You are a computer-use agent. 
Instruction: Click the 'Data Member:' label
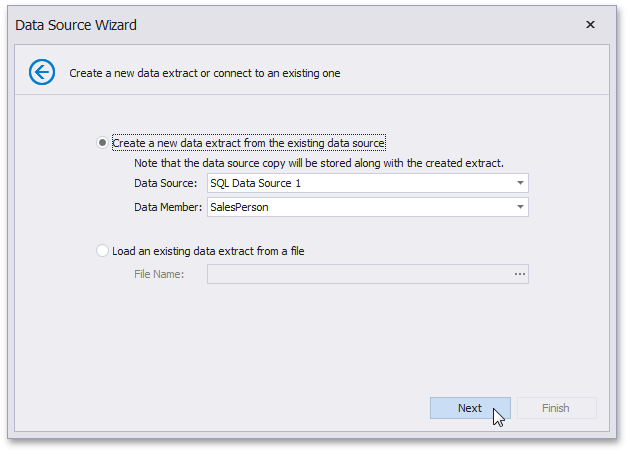[x=167, y=207]
